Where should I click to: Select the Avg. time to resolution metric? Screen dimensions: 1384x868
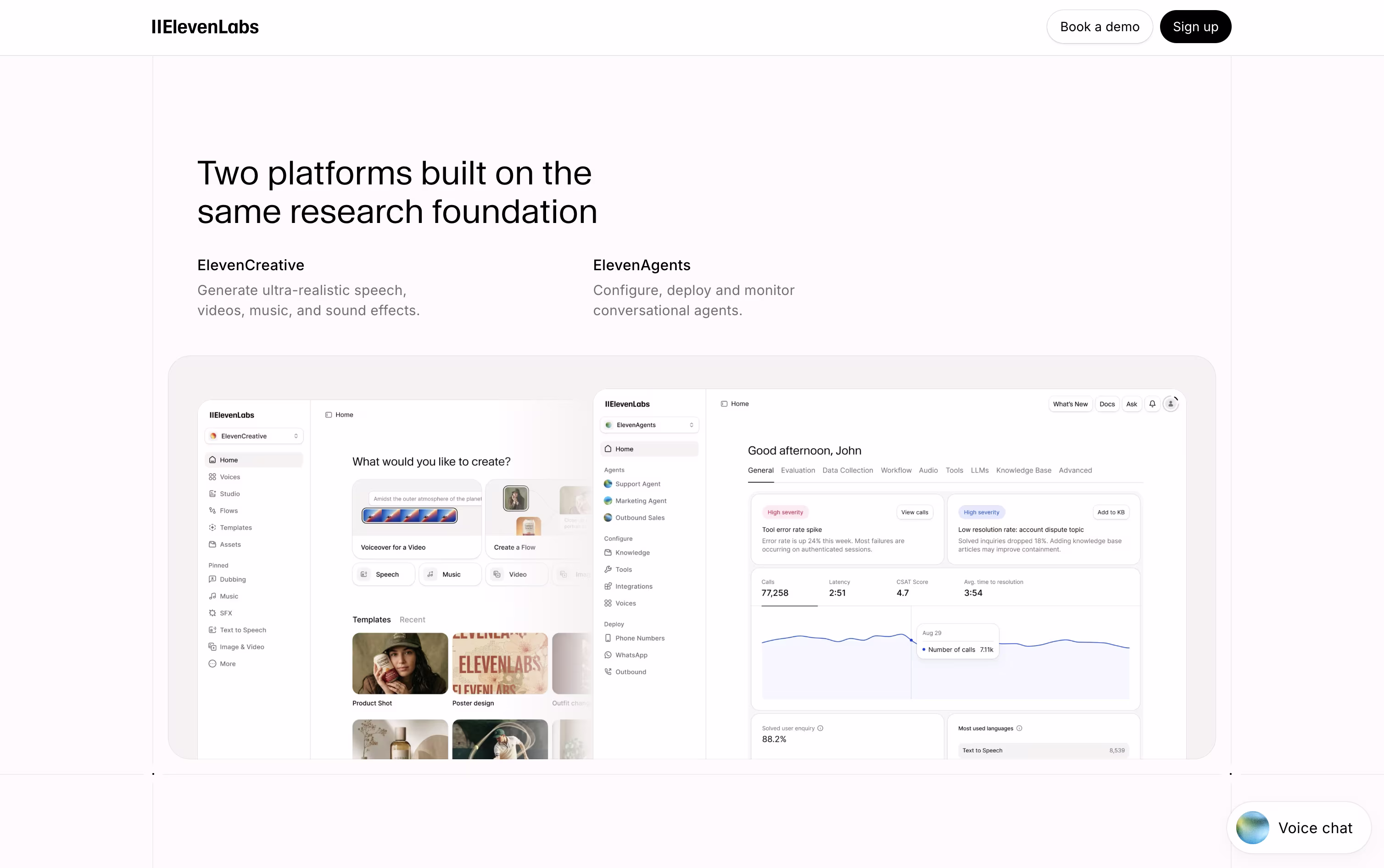click(993, 588)
